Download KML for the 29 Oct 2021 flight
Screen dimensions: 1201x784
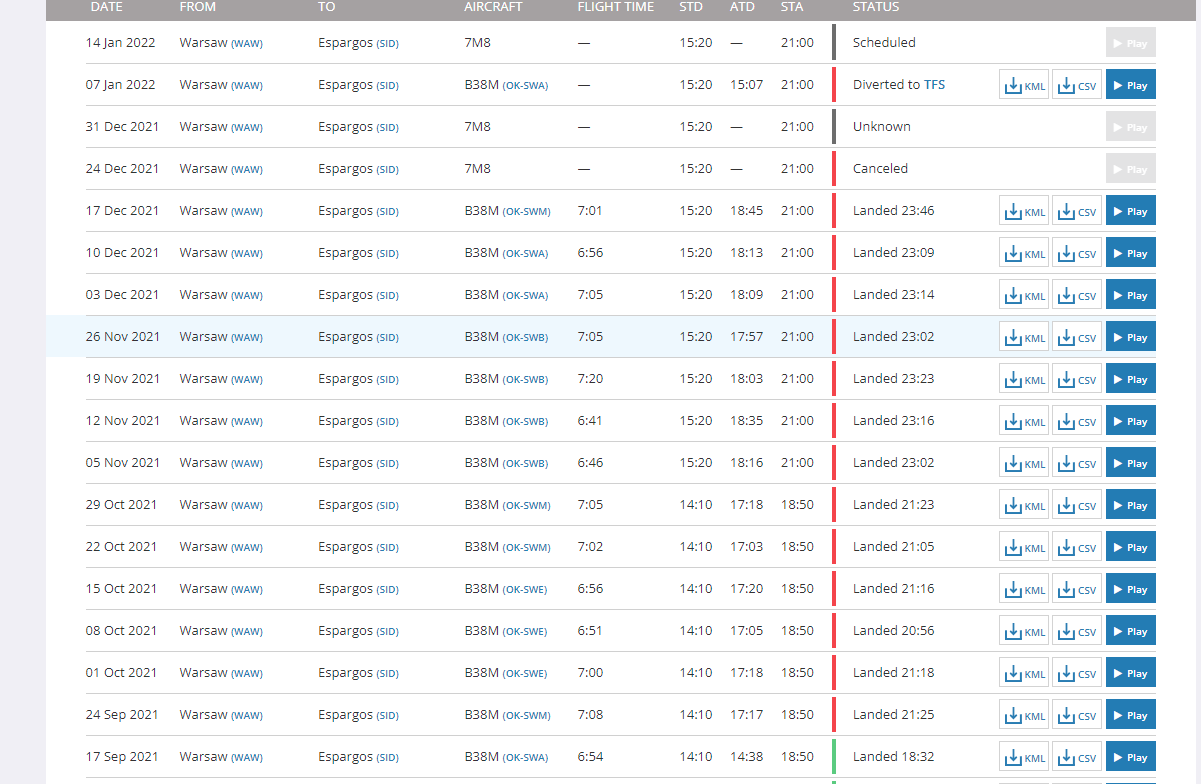(x=1024, y=505)
